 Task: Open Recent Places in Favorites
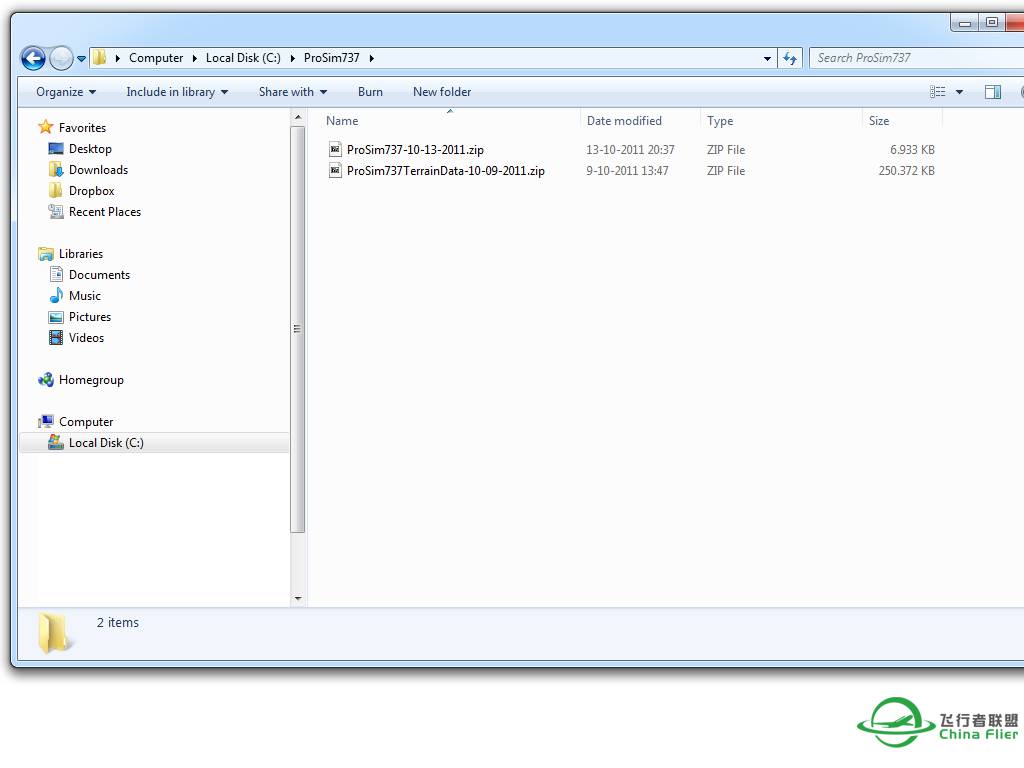104,212
